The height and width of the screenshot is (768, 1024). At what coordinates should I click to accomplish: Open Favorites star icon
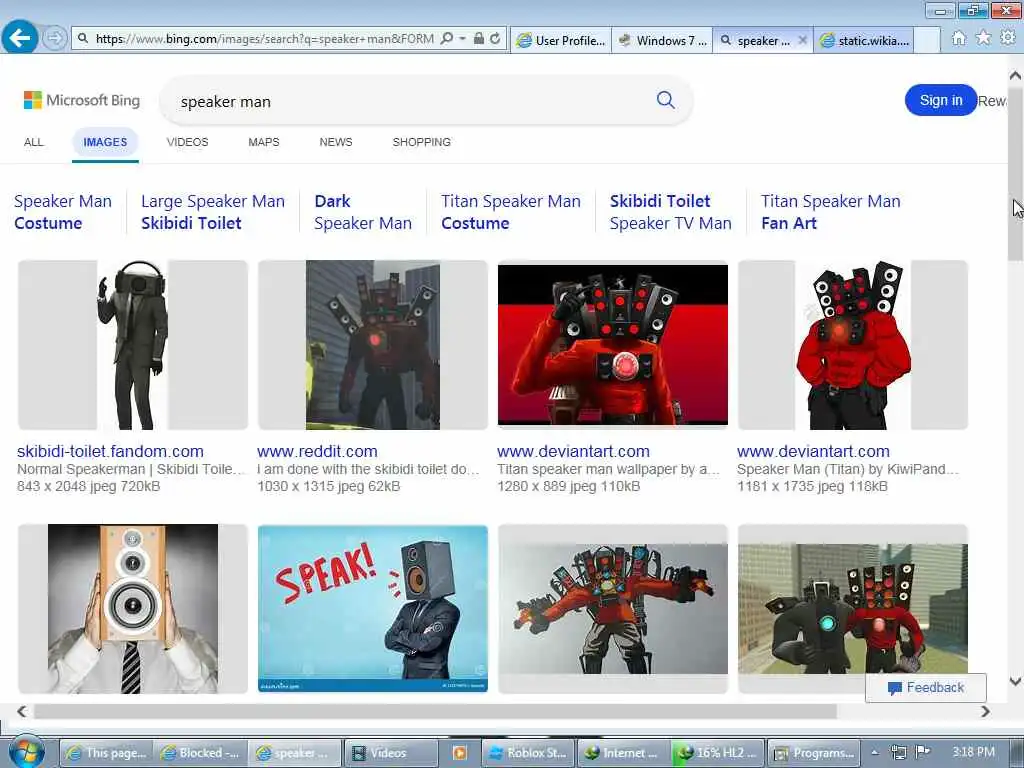pos(983,39)
